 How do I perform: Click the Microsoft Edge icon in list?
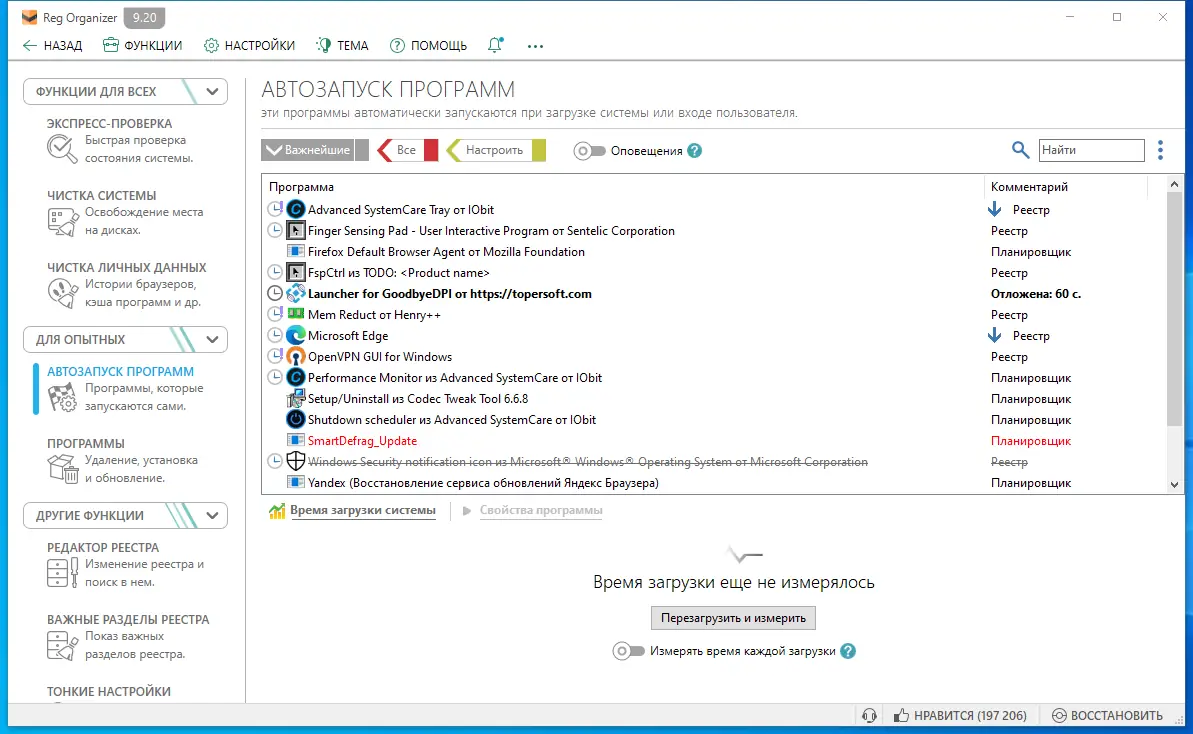pos(295,335)
